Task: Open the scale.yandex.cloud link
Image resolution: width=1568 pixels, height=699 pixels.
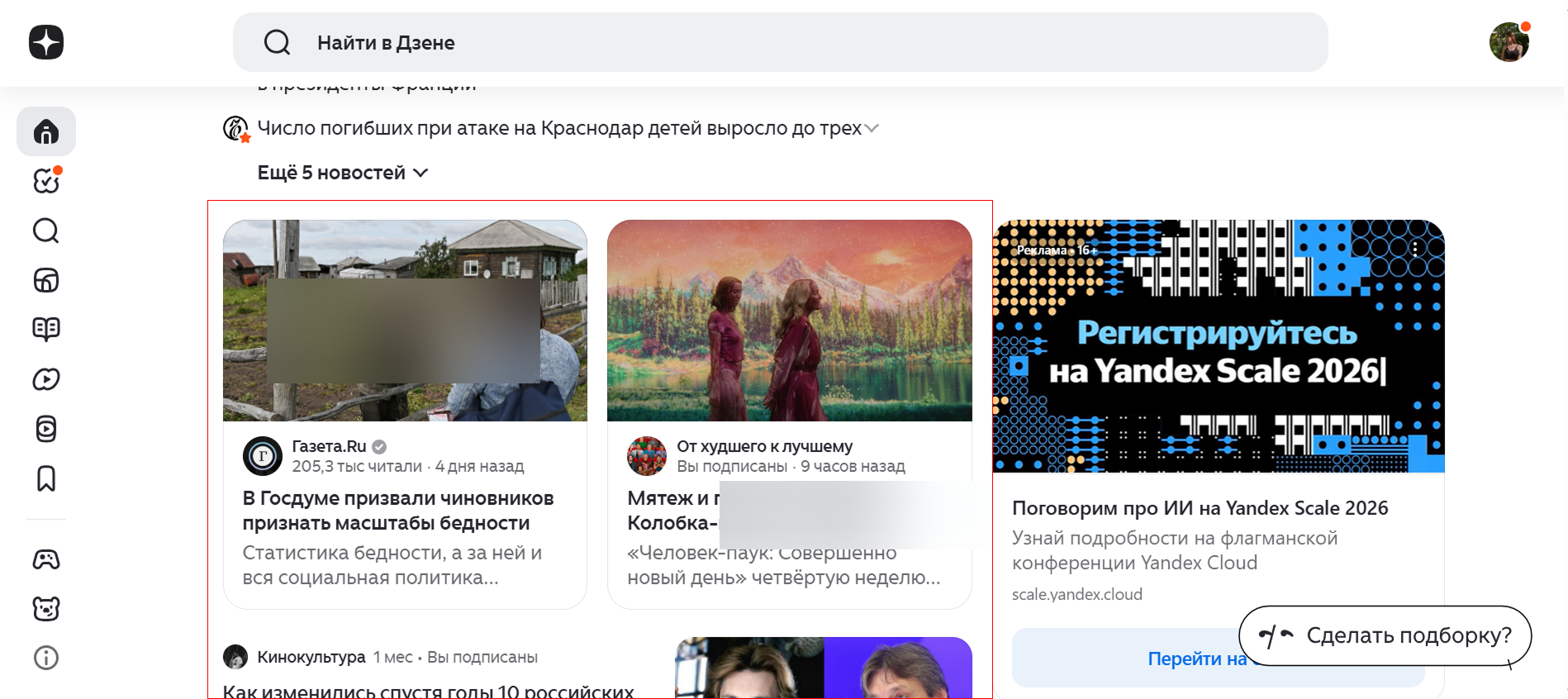Action: coord(1077,594)
